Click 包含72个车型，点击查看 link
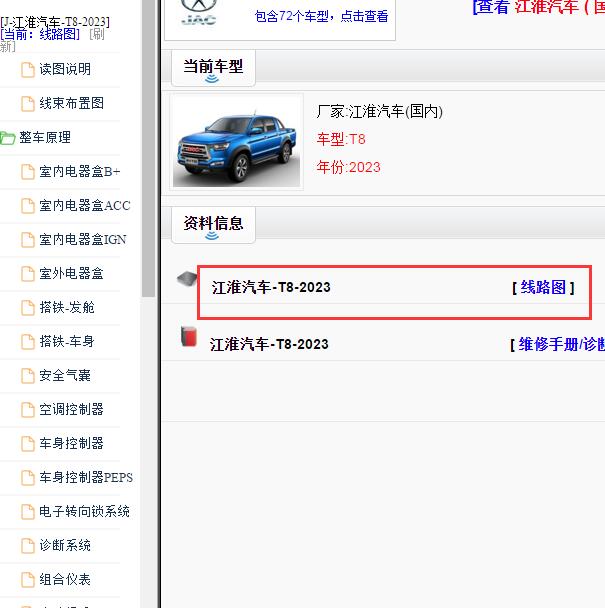 pos(321,16)
